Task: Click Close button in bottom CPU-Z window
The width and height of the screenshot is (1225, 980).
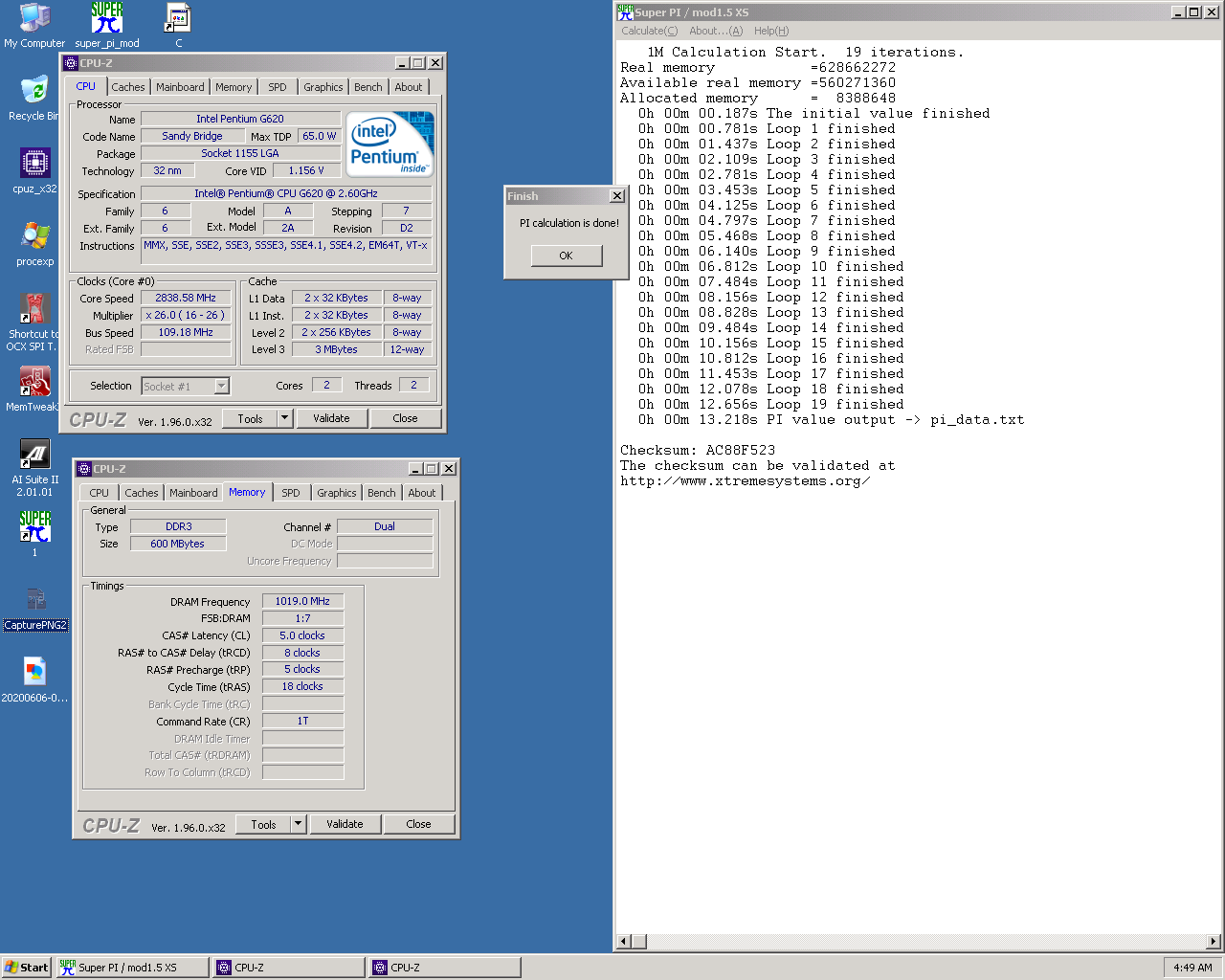Action: click(x=418, y=824)
